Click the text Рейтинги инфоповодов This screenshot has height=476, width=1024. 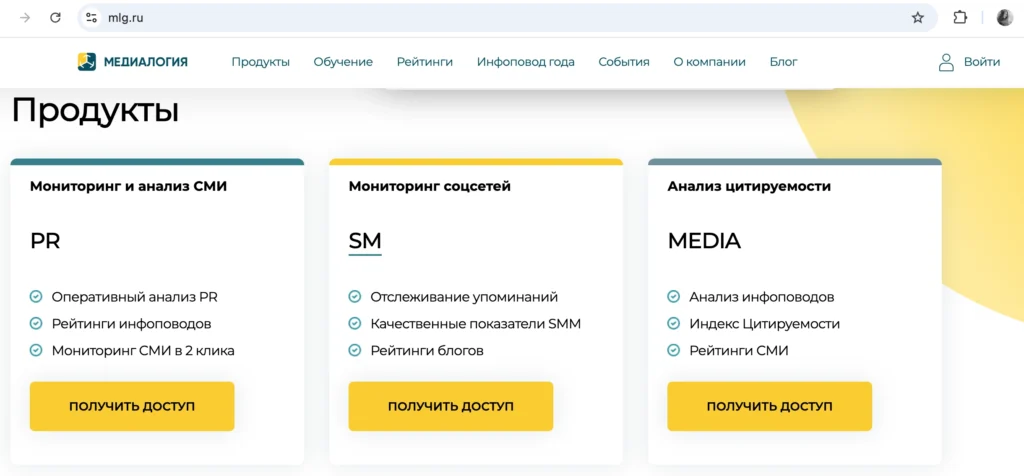131,324
